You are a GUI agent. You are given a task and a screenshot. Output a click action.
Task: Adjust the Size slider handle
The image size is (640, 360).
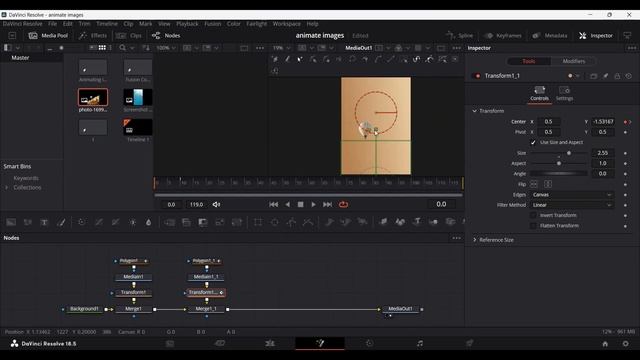569,153
